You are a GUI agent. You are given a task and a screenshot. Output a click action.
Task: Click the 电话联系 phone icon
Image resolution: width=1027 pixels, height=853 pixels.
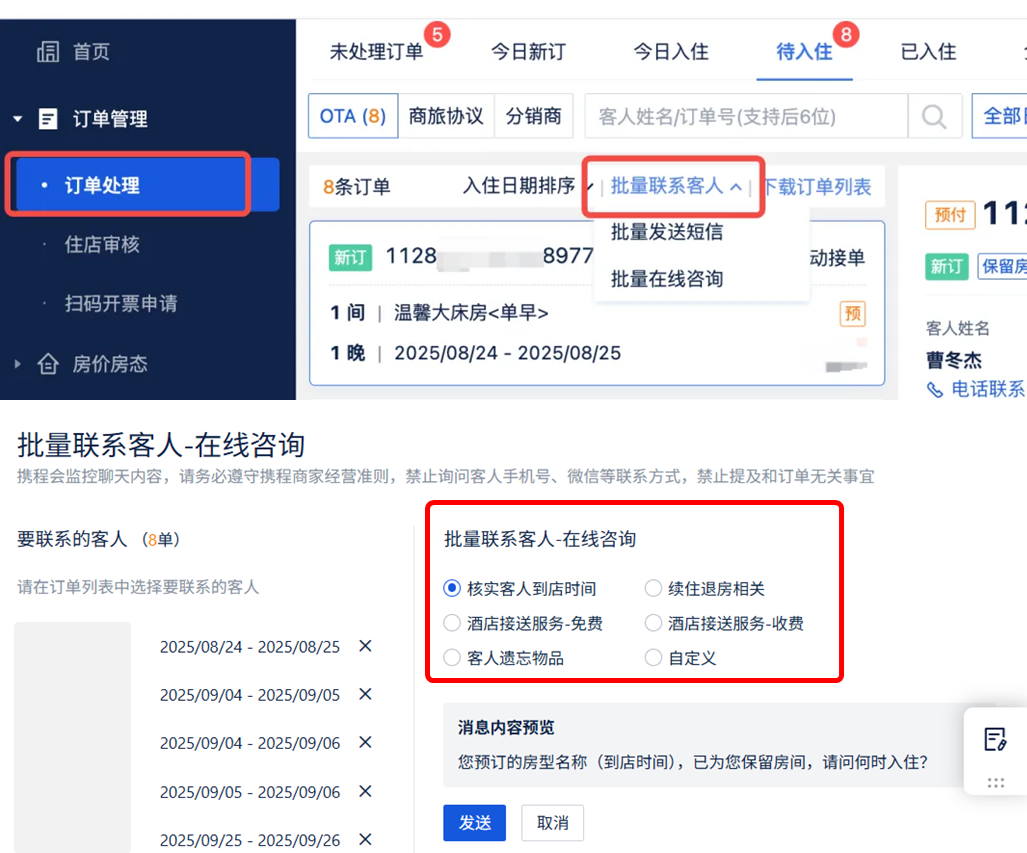(x=935, y=389)
